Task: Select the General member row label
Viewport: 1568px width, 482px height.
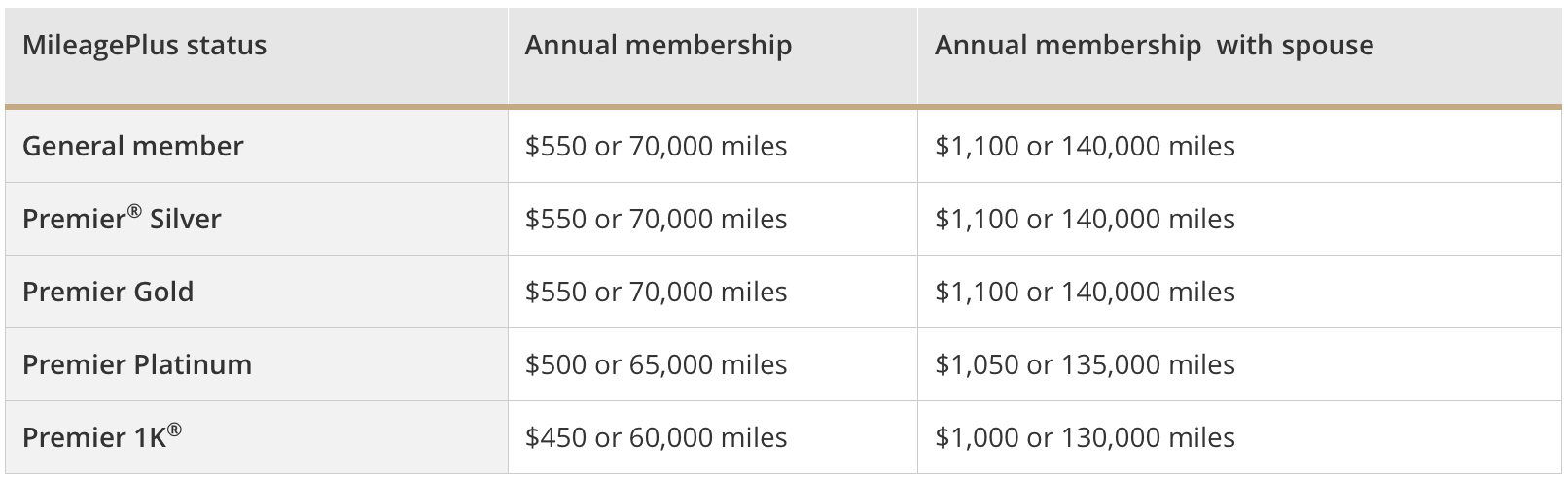Action: (x=133, y=147)
